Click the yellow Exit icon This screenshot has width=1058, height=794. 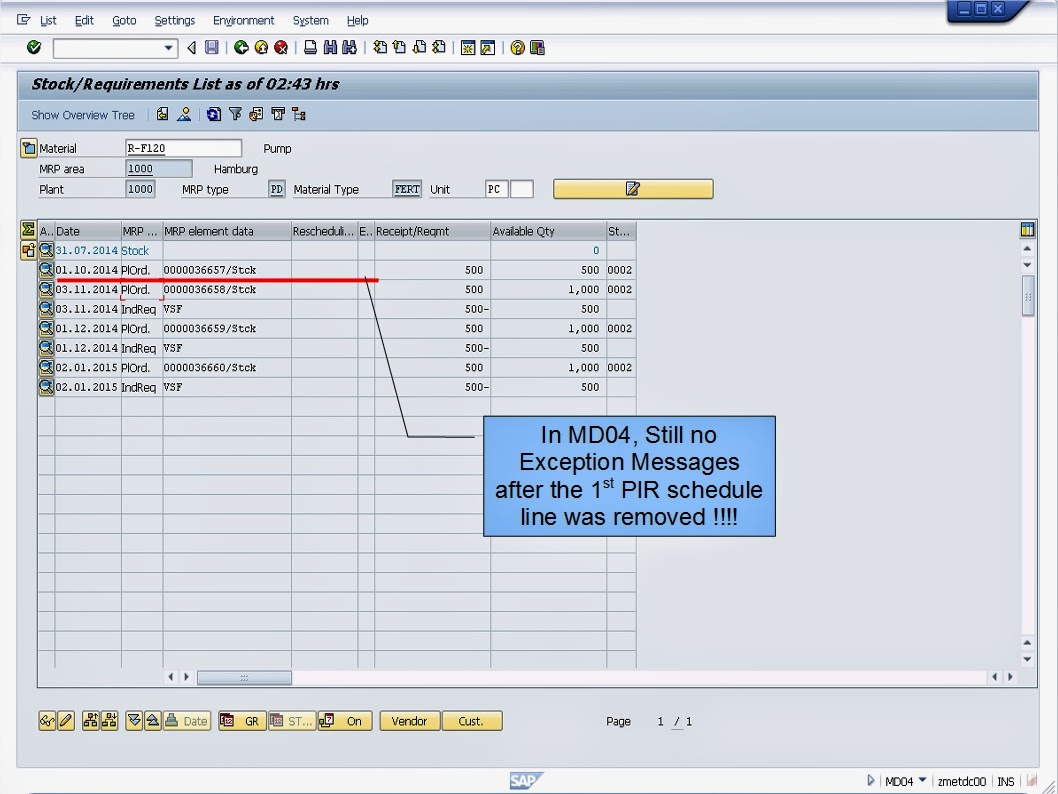[261, 47]
